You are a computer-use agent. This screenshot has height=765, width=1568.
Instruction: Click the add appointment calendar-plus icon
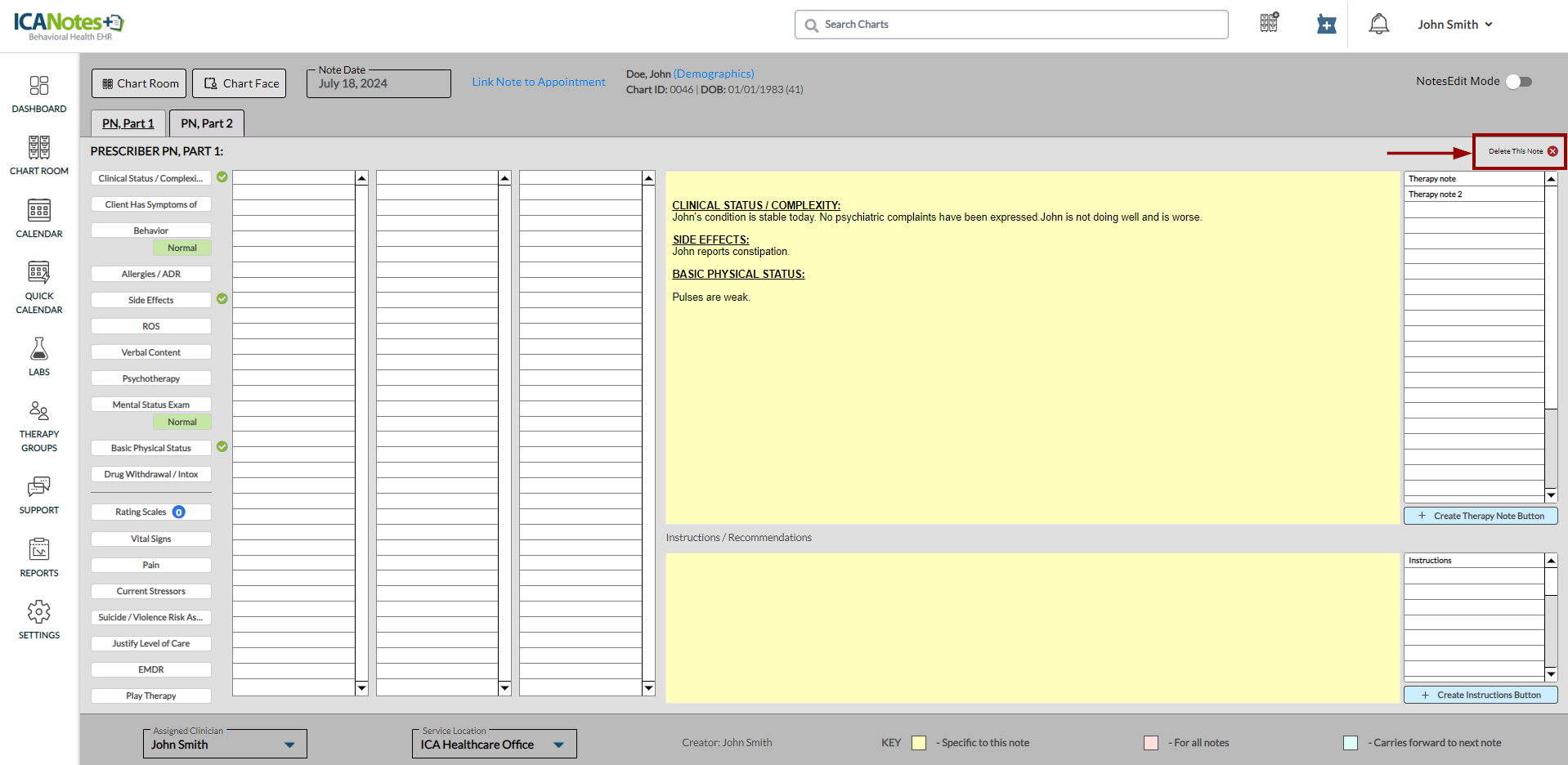pos(1326,25)
